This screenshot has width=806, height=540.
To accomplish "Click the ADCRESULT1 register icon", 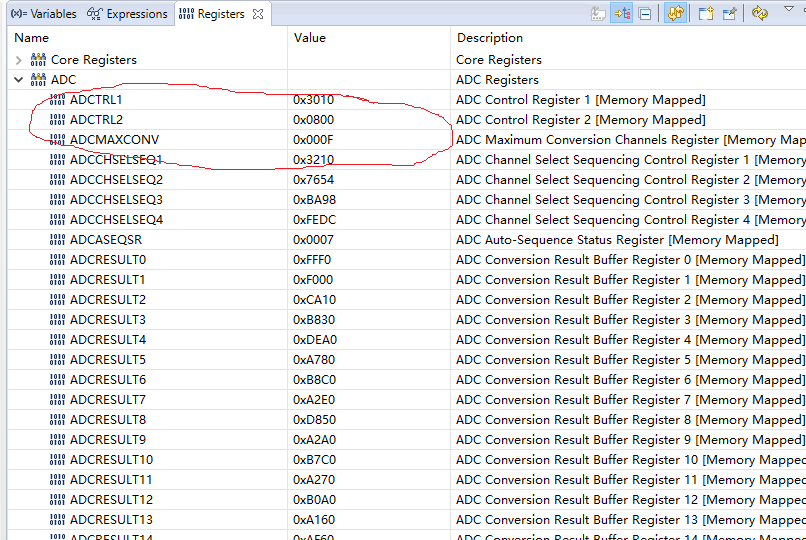I will (57, 280).
